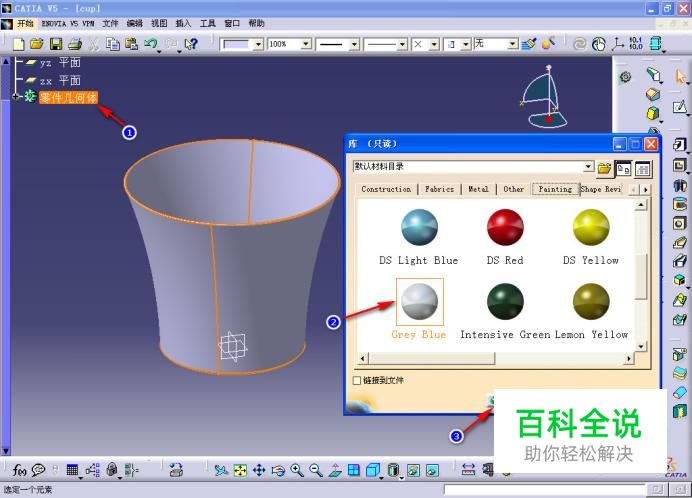Click the Pan arrows icon
The width and height of the screenshot is (692, 498).
[x=259, y=471]
